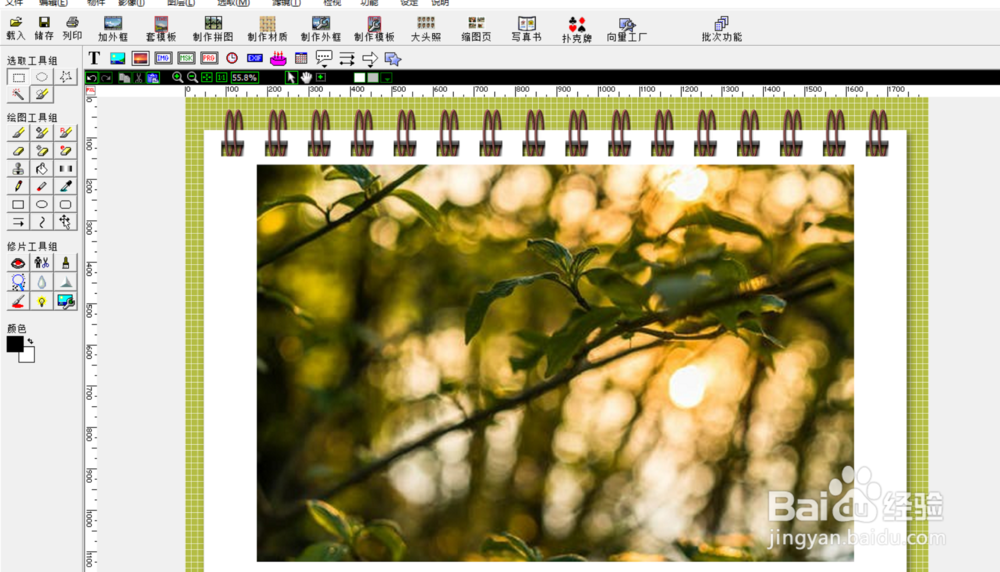Swap foreground and background colors
This screenshot has width=1000, height=572.
(x=30, y=341)
